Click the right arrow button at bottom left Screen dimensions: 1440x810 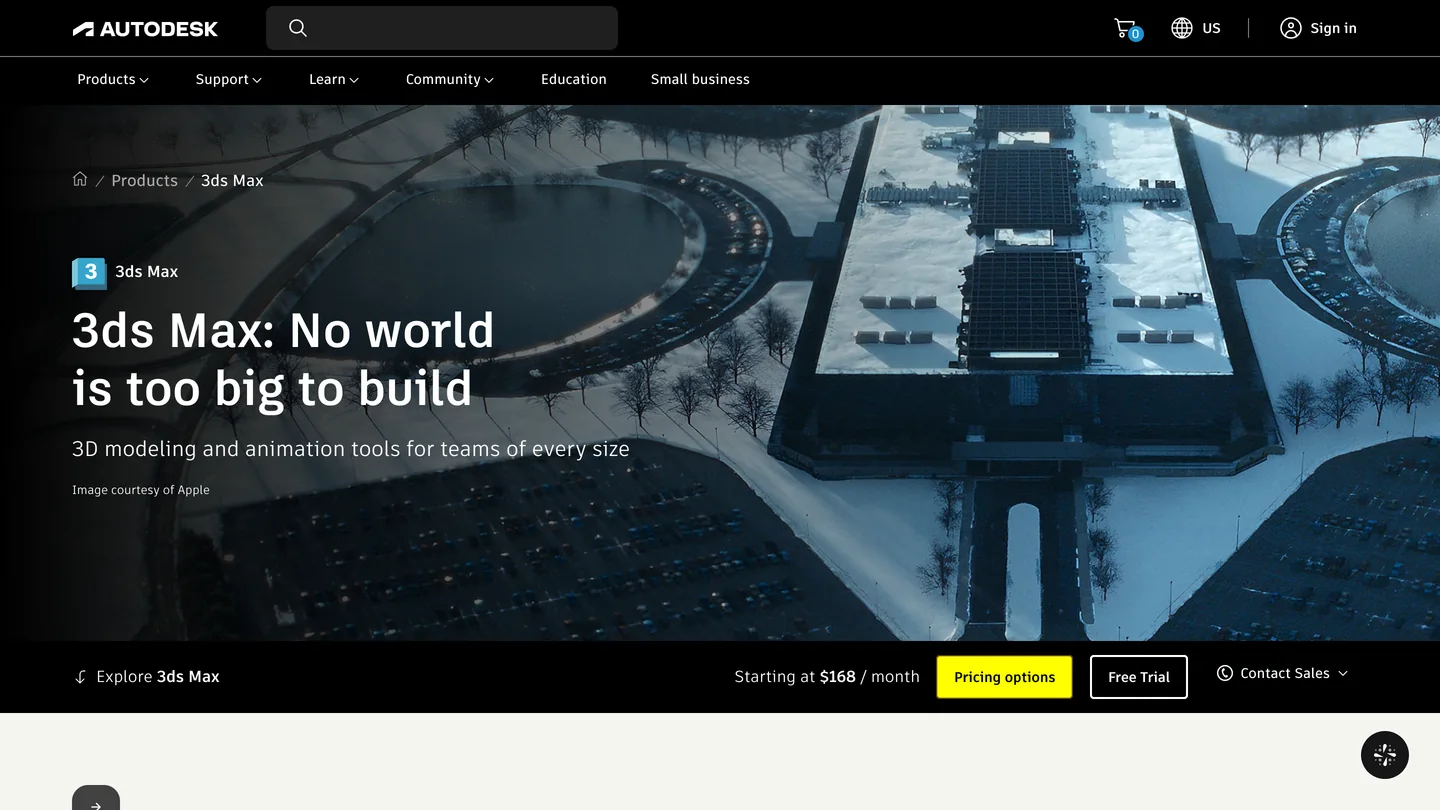click(x=96, y=800)
